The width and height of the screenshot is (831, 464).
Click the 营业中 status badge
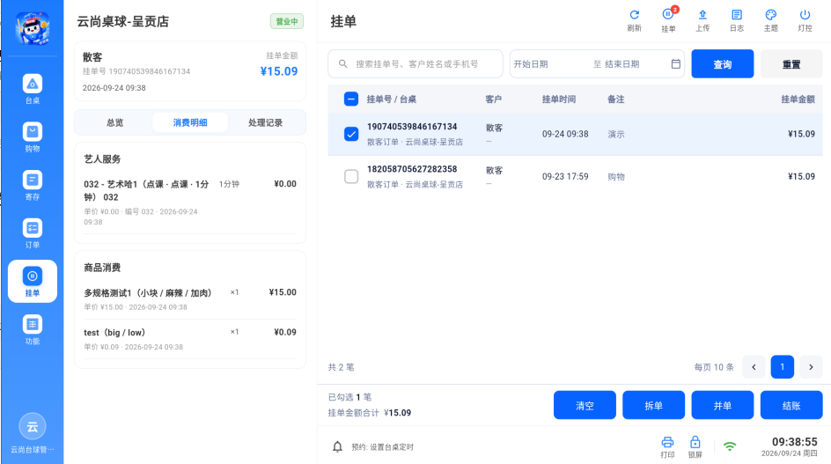click(x=287, y=21)
